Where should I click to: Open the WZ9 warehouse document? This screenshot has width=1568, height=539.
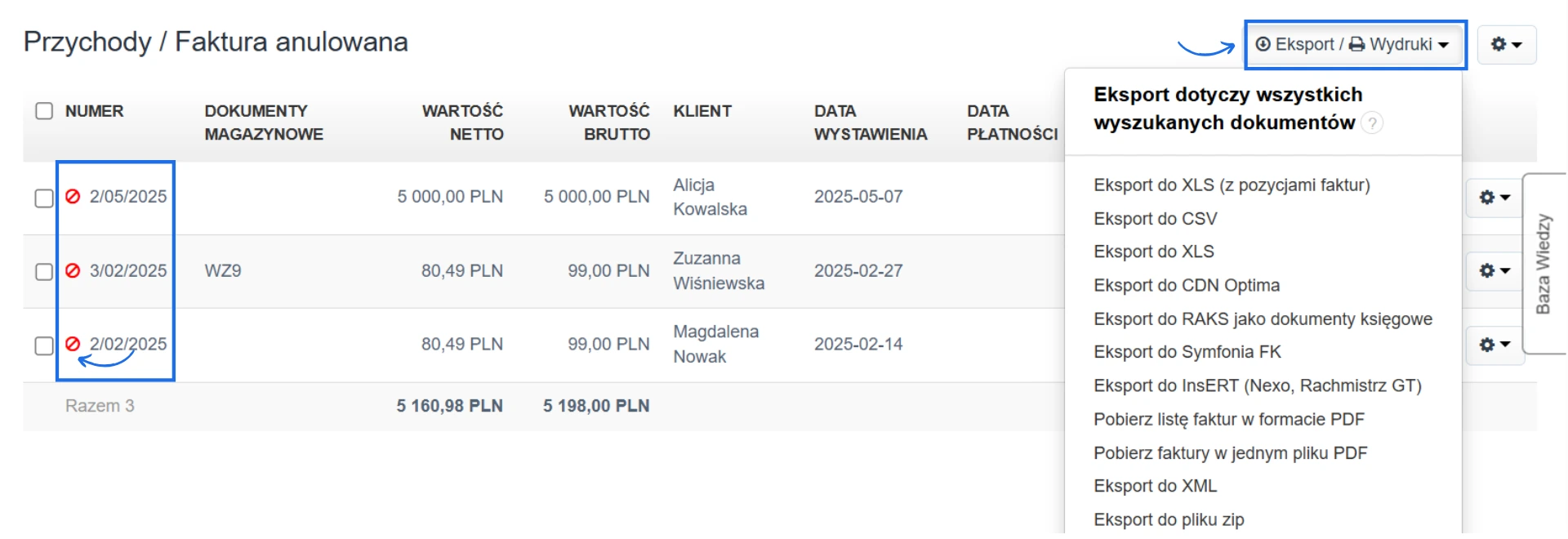pyautogui.click(x=223, y=270)
